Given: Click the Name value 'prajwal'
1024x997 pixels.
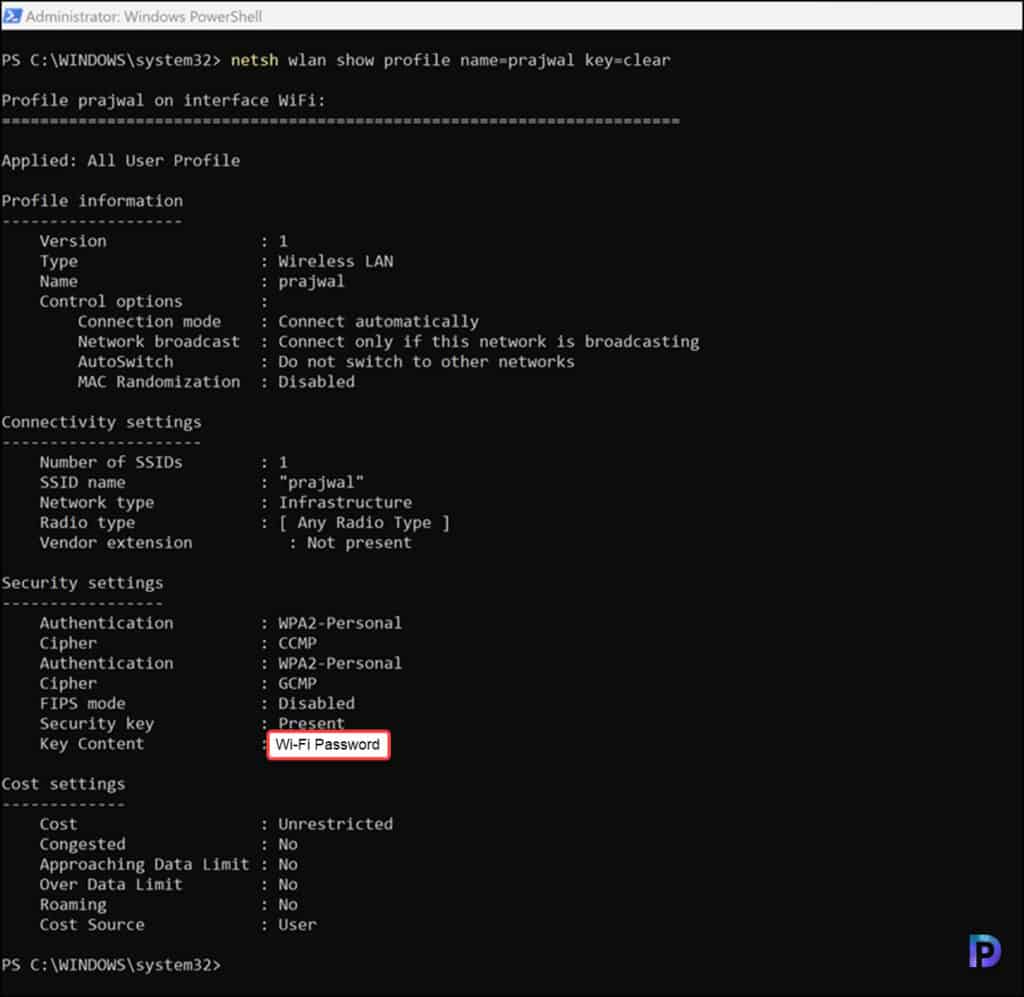Looking at the screenshot, I should (311, 281).
